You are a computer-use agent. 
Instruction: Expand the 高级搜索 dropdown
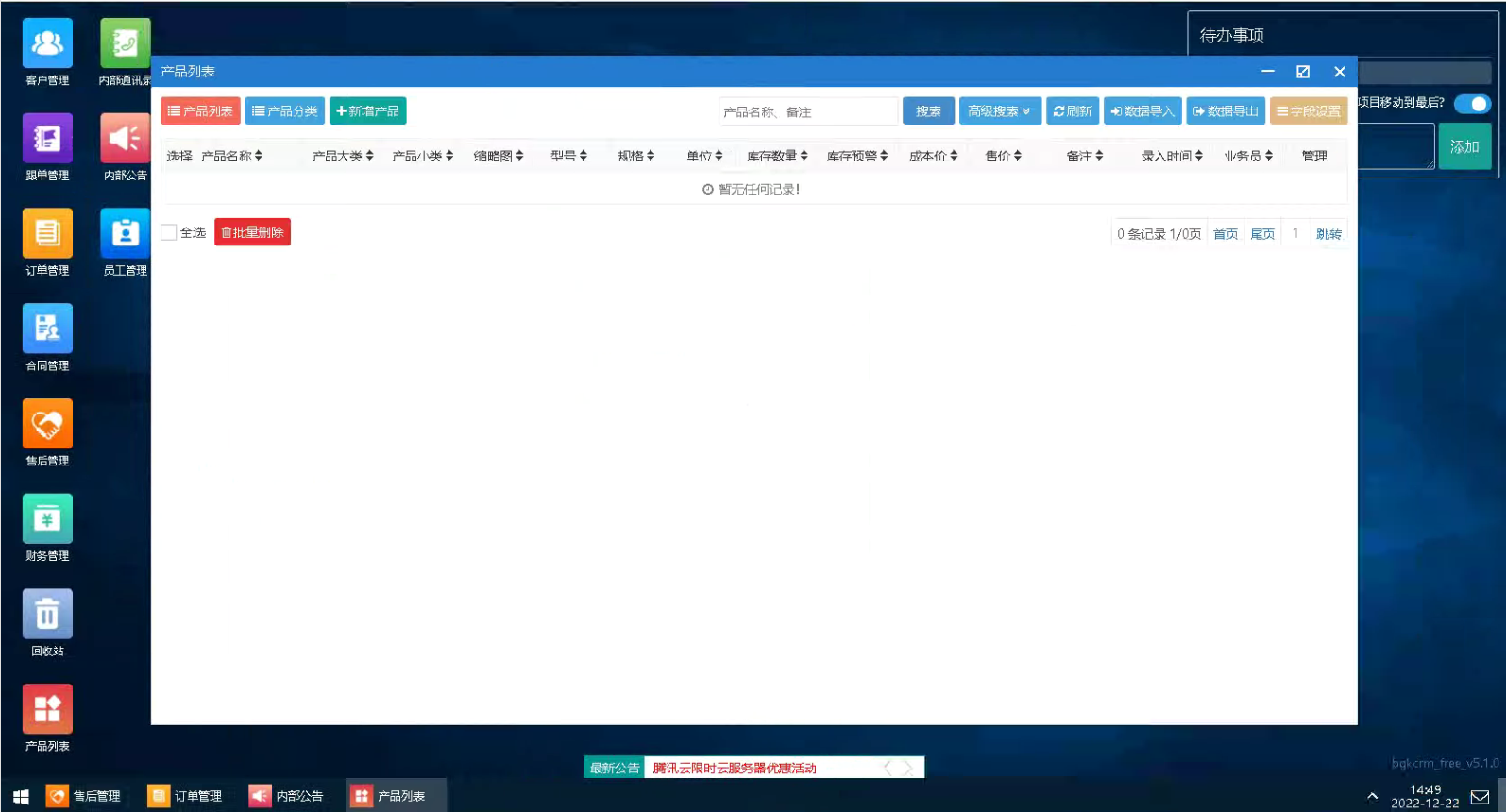pos(1000,111)
